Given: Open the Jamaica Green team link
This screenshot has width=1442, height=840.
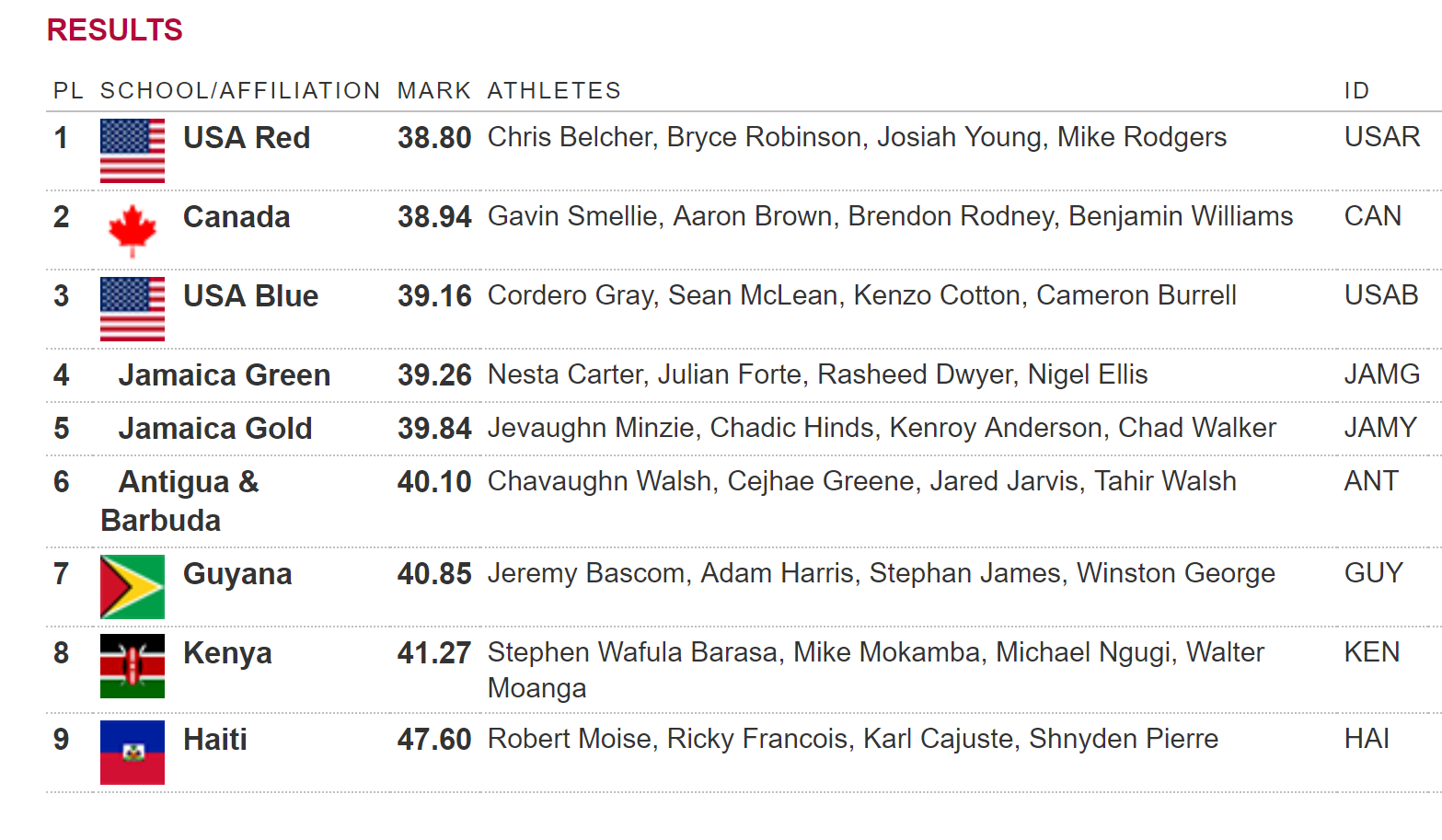Looking at the screenshot, I should point(225,375).
